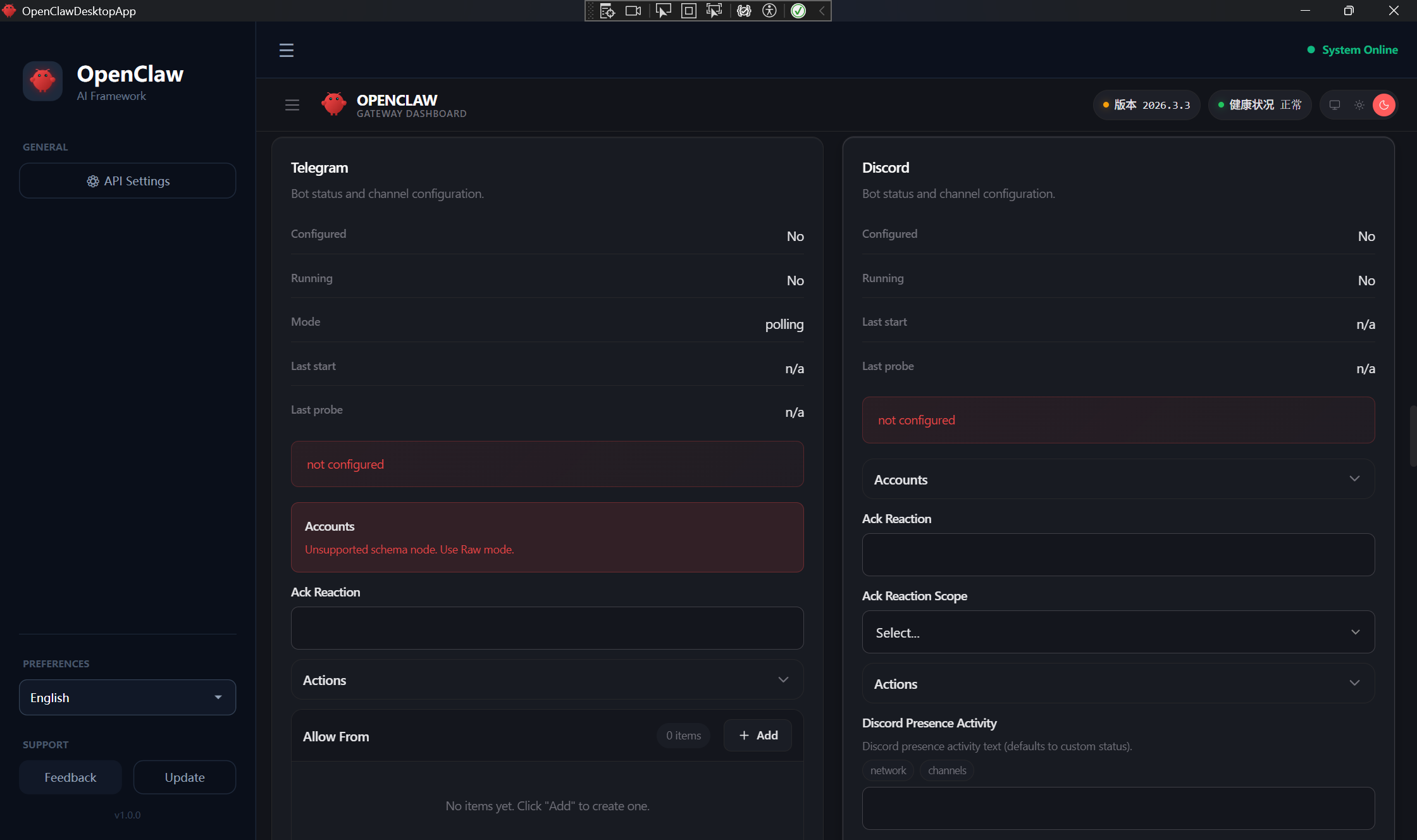Click the window capture square icon in the toolbar
The width and height of the screenshot is (1417, 840).
click(689, 11)
